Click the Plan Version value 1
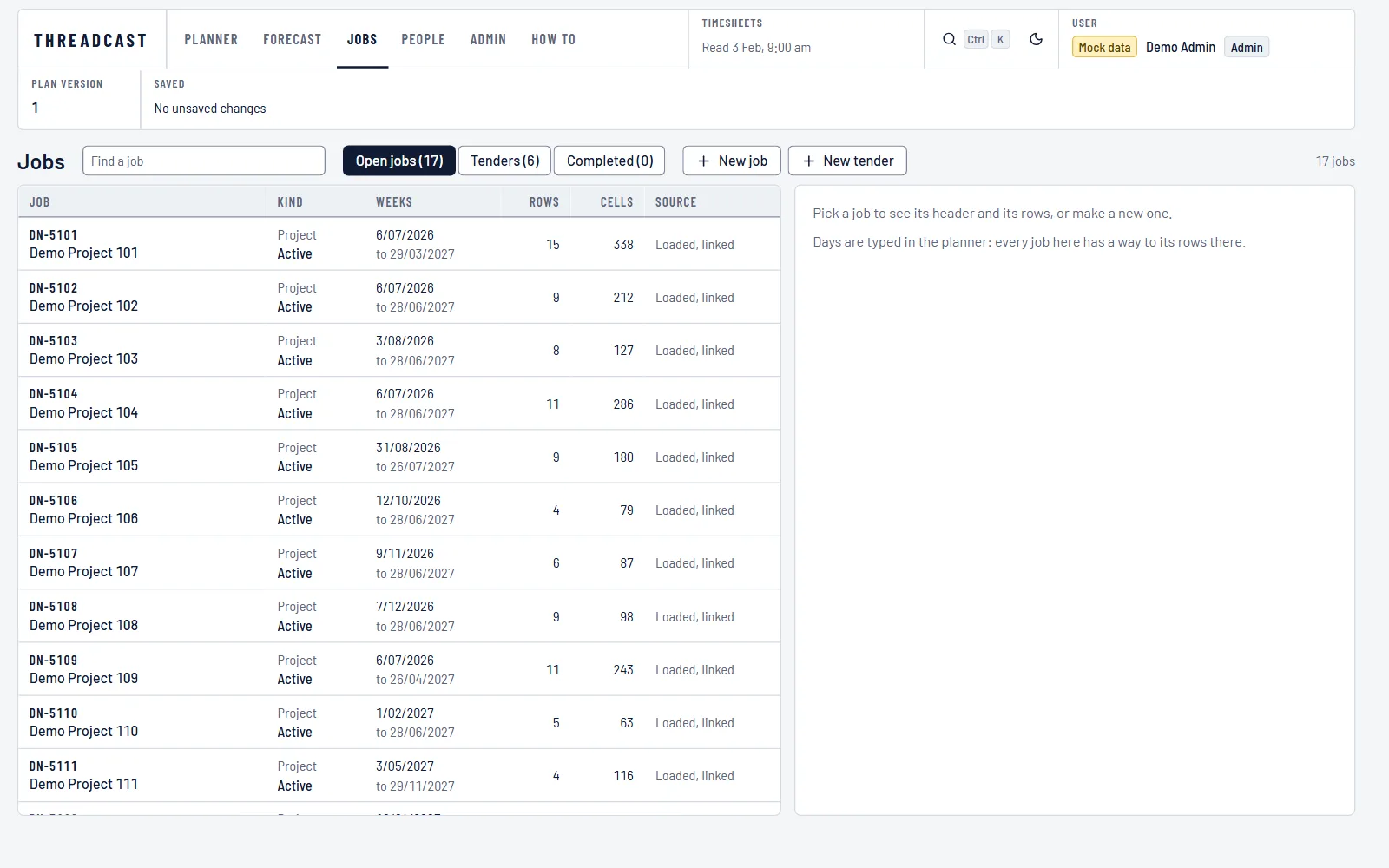The height and width of the screenshot is (868, 1389). [36, 108]
